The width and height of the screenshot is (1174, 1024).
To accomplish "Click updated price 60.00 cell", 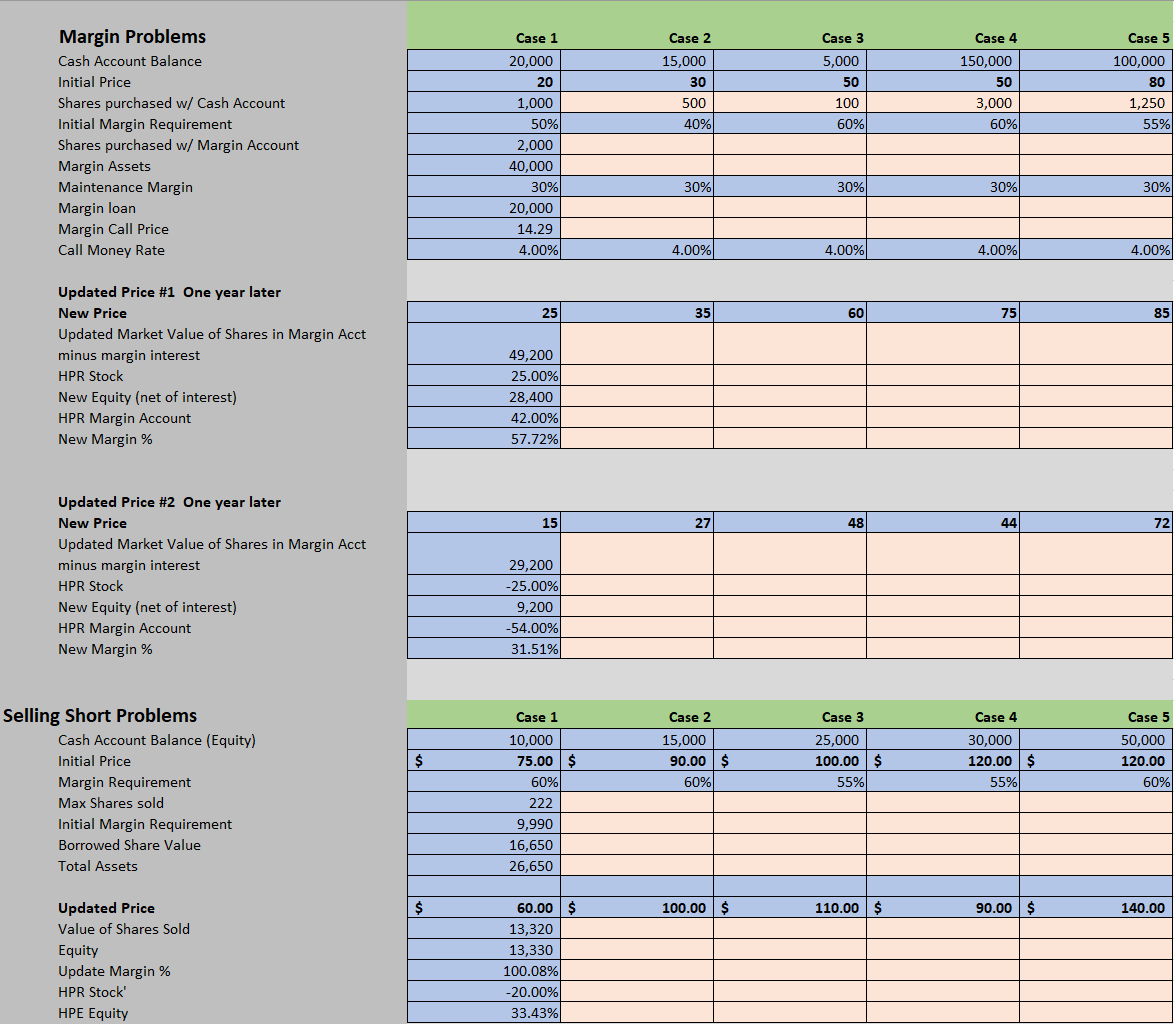I will point(484,907).
